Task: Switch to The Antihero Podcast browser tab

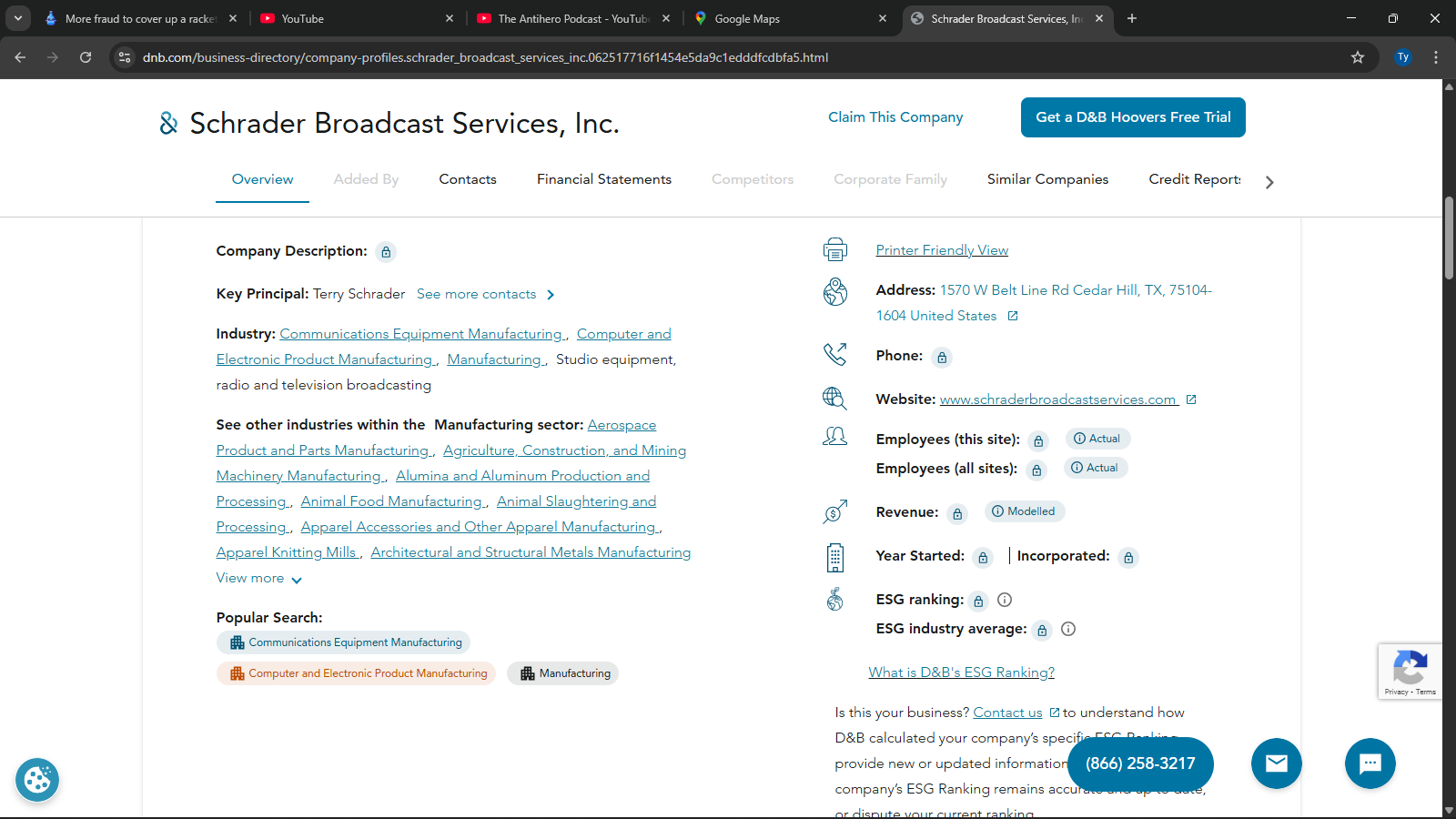Action: (573, 18)
